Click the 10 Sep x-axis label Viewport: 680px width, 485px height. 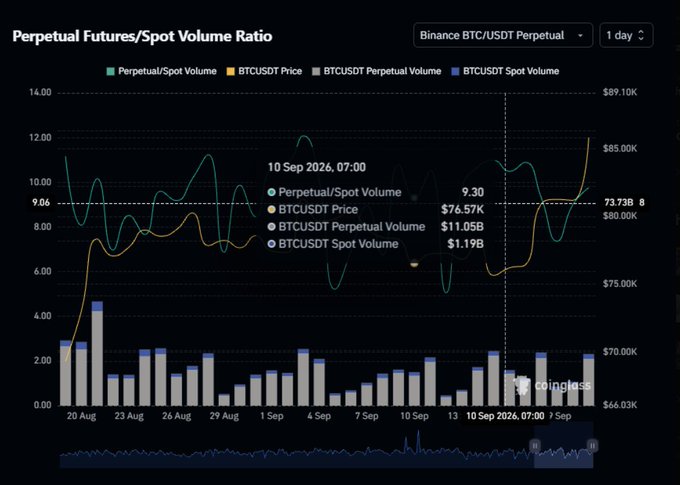pos(414,416)
